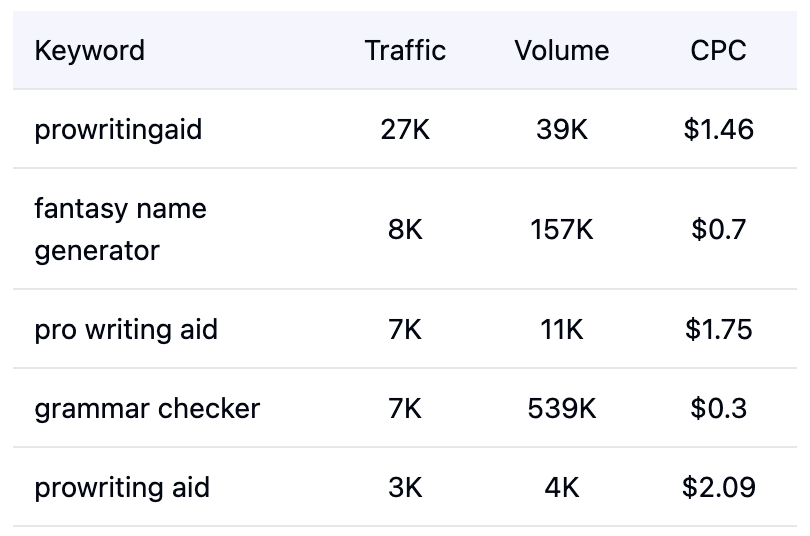
Task: Select the 4K volume cell
Action: (x=561, y=488)
